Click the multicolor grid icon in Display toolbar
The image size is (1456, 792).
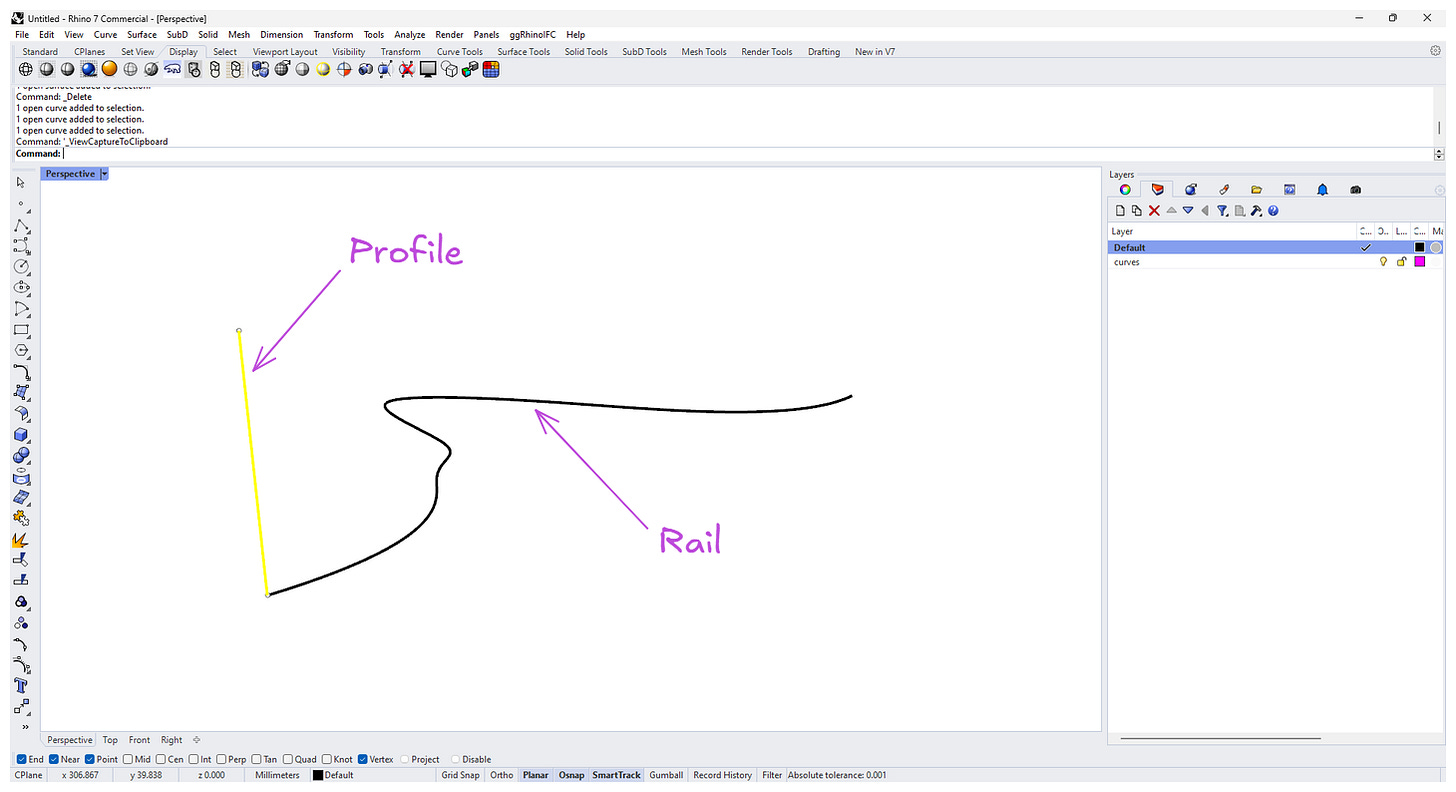(490, 69)
